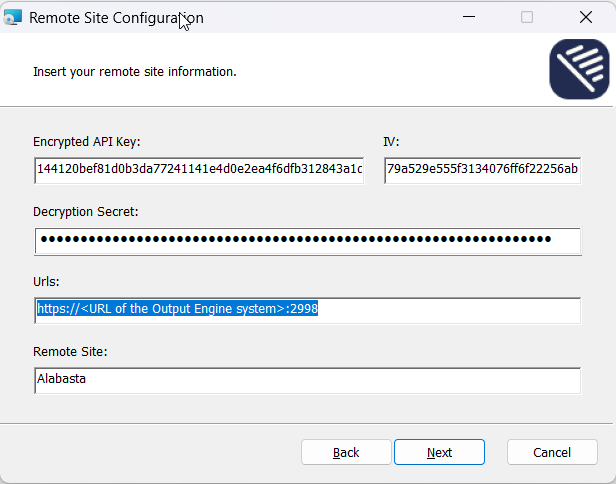Click the installer icon in title bar
The height and width of the screenshot is (484, 616).
[13, 18]
